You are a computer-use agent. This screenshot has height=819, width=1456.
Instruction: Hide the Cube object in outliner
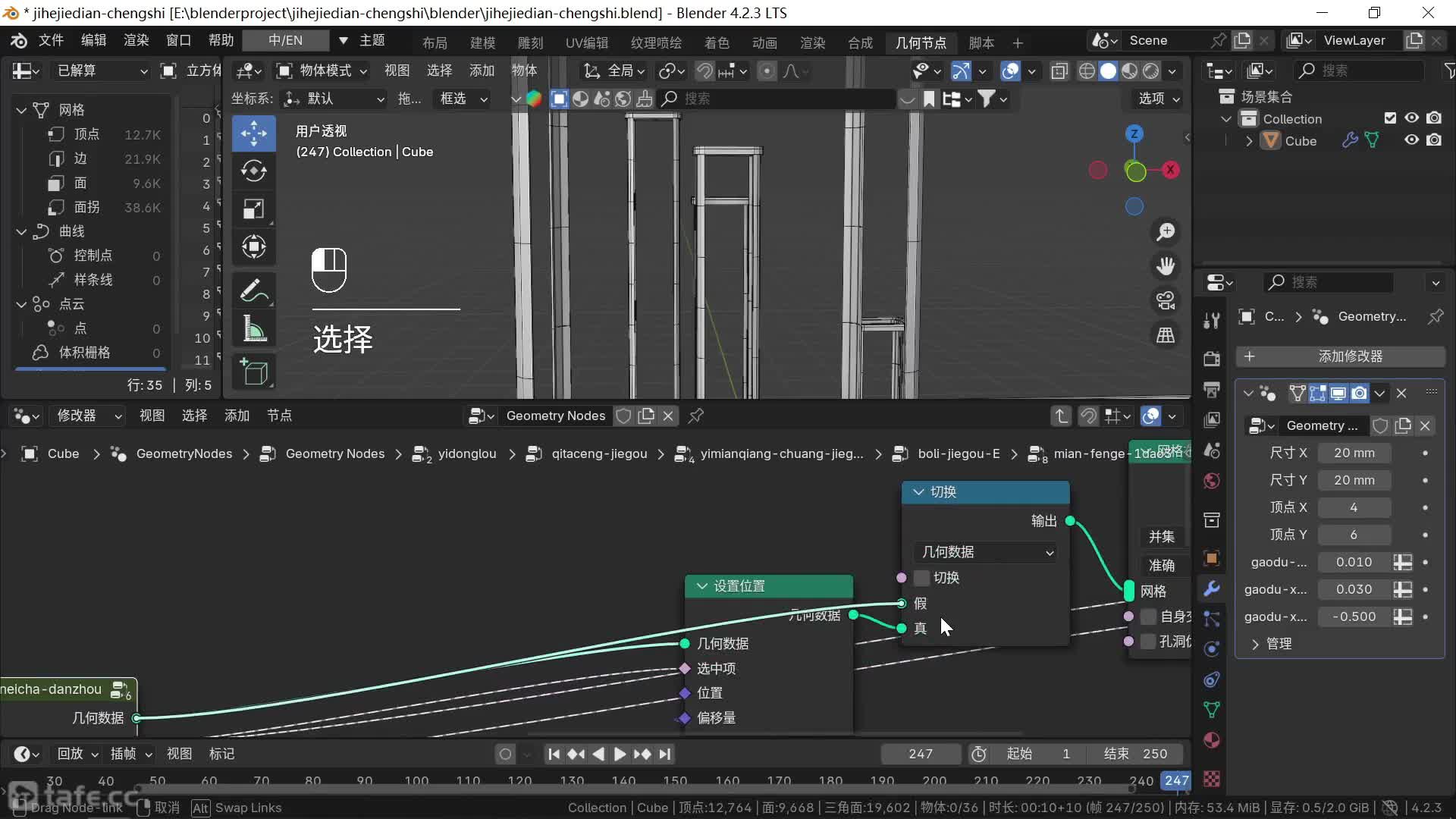1411,140
